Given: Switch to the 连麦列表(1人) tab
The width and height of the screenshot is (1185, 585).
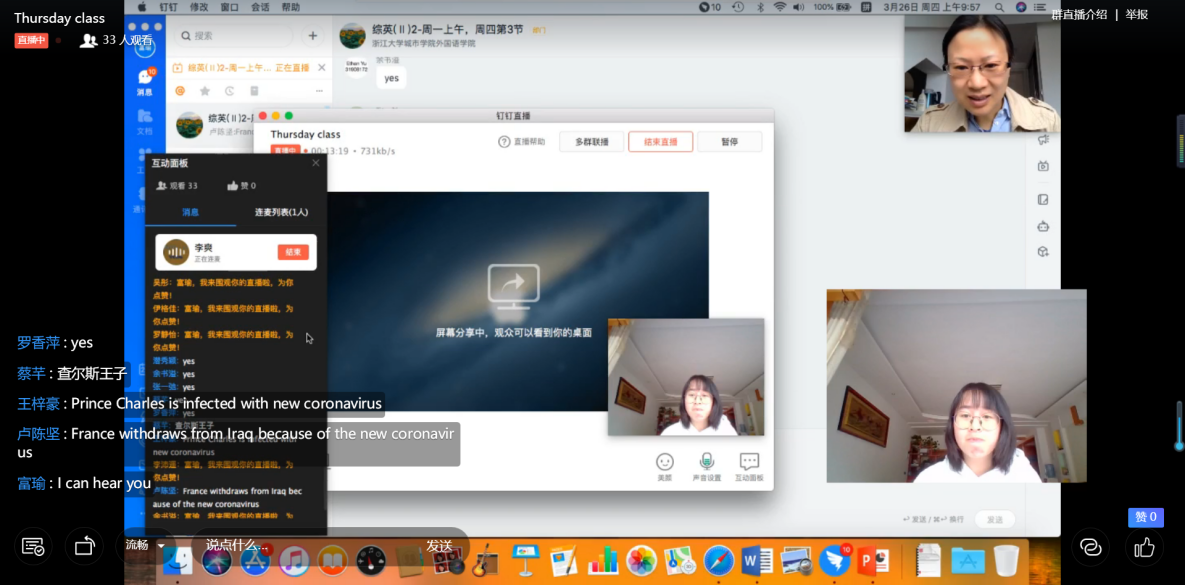Looking at the screenshot, I should (281, 212).
